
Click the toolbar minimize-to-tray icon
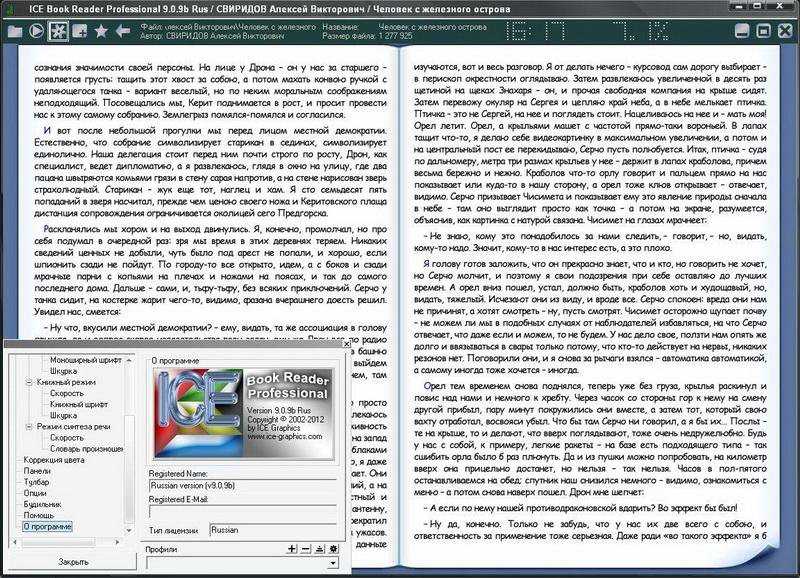coord(742,31)
